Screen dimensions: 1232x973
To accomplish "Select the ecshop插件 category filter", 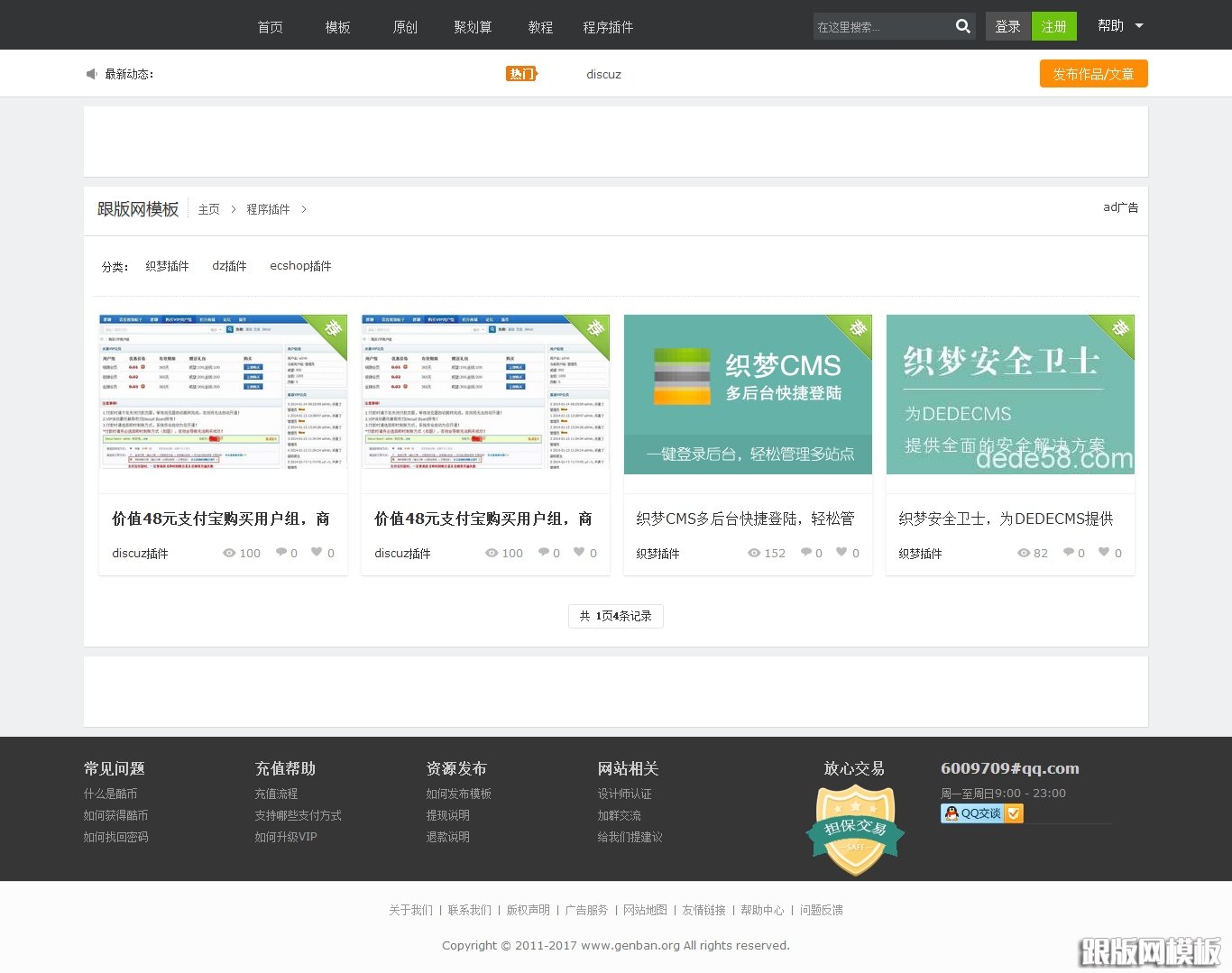I will [x=300, y=266].
